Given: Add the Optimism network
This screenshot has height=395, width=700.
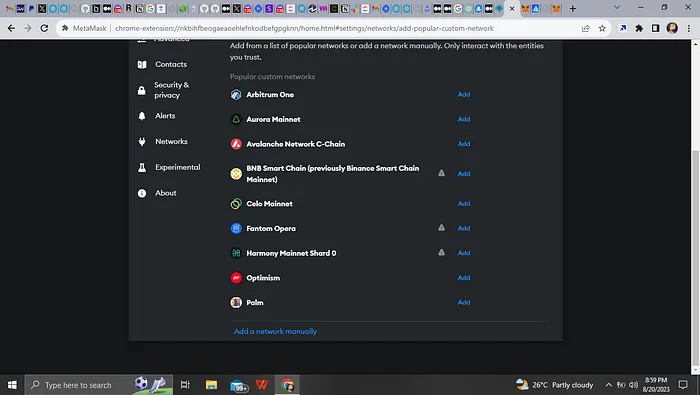Looking at the screenshot, I should [464, 278].
